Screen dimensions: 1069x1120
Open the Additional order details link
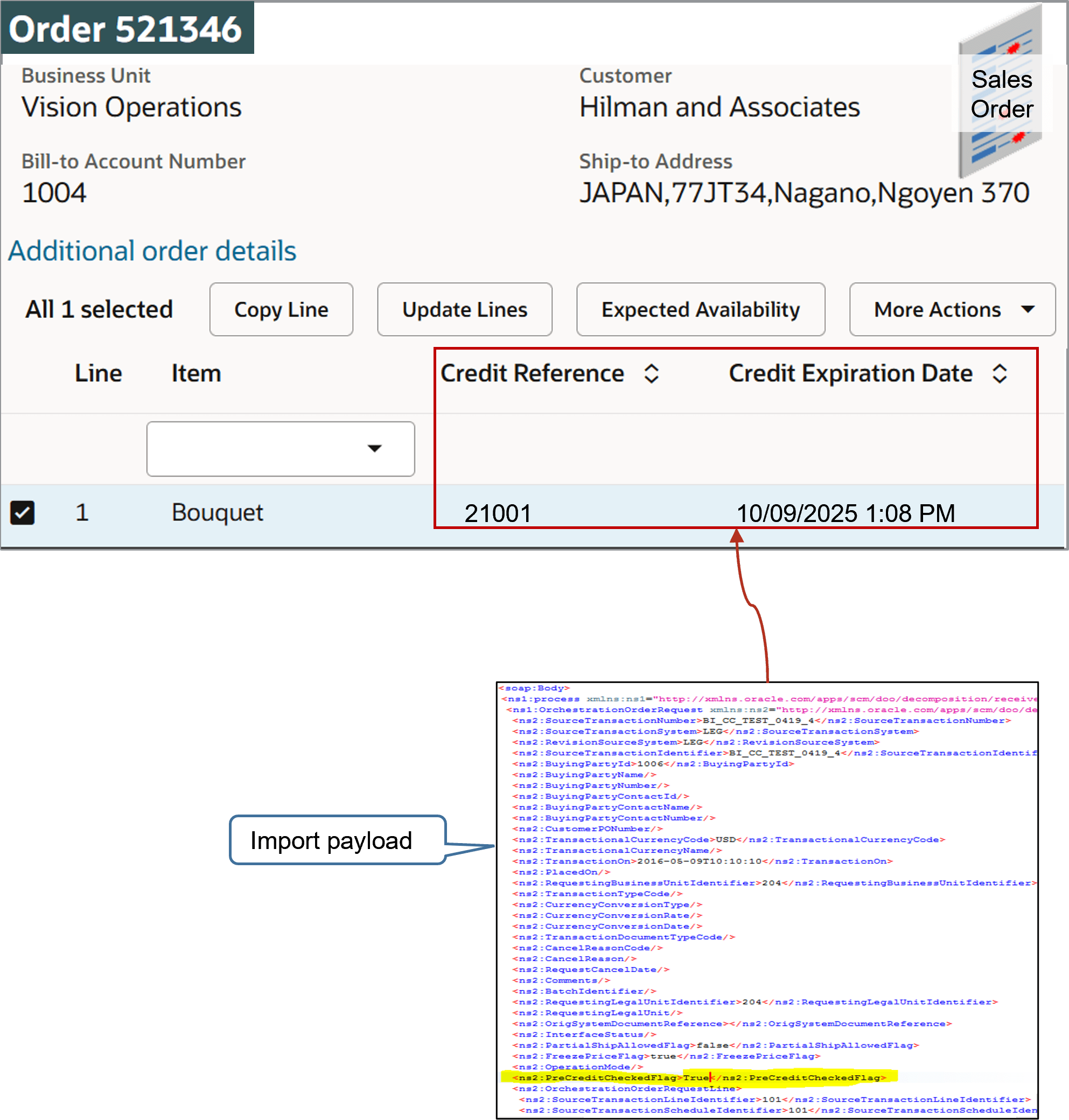[x=152, y=251]
